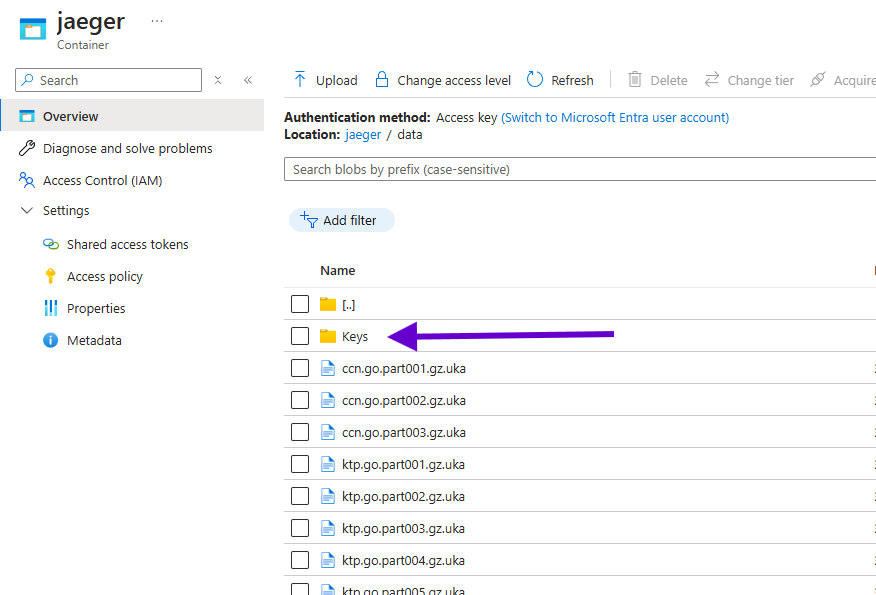Click the Access Control (IAM) people icon

pos(27,180)
